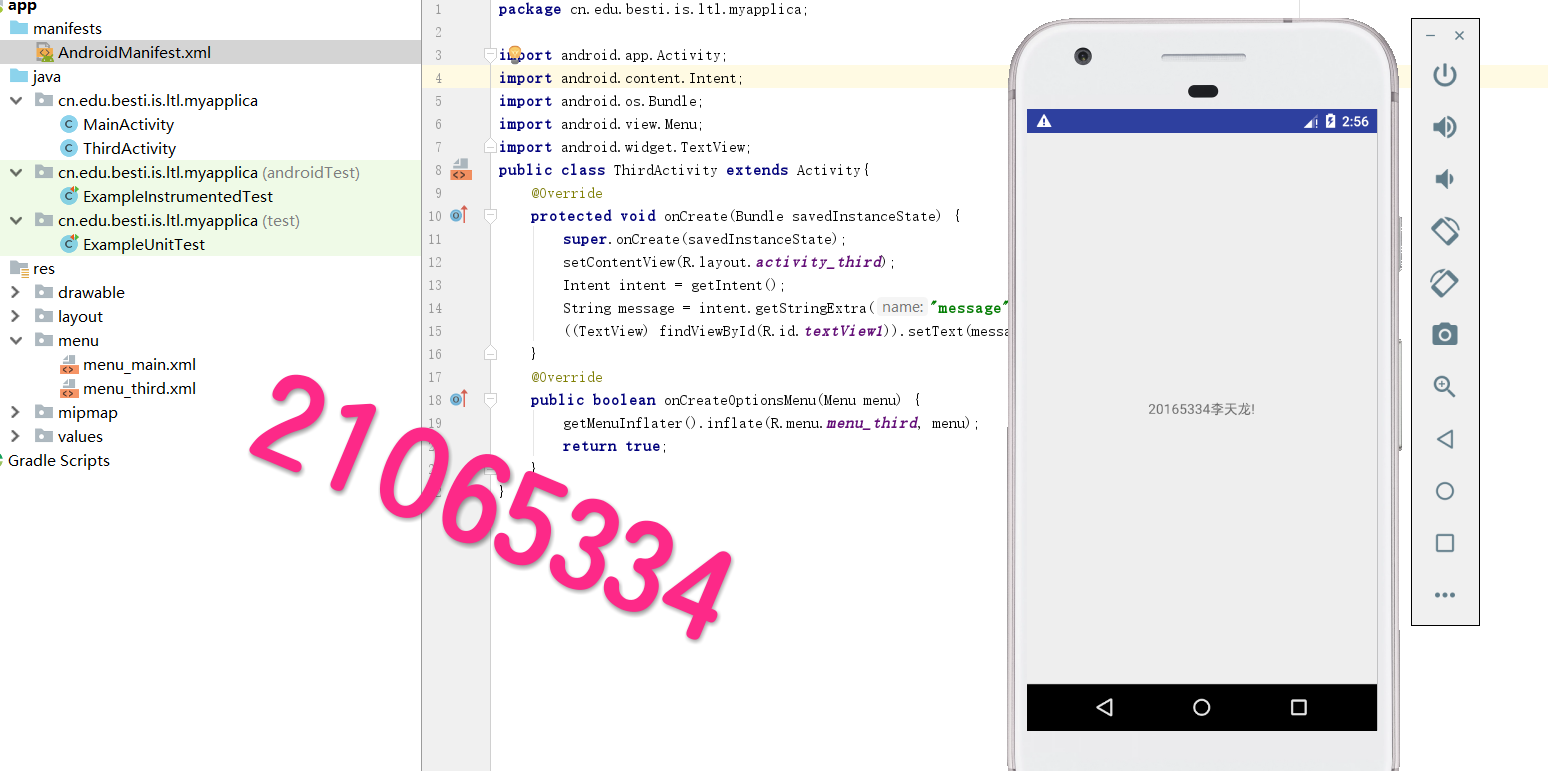The image size is (1548, 771).
Task: Select the manifests folder
Action: click(x=67, y=28)
